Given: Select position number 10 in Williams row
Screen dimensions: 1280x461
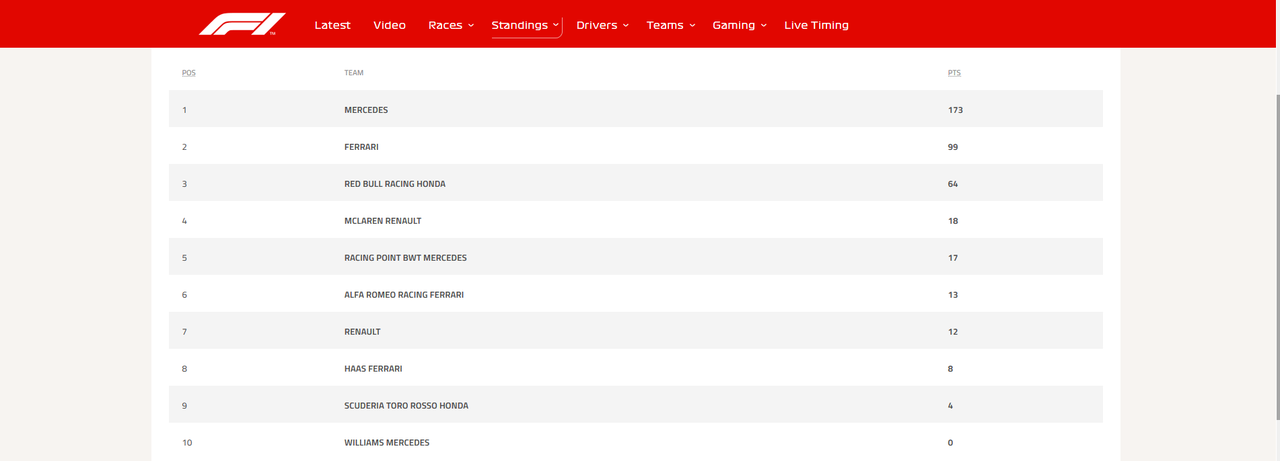Looking at the screenshot, I should 187,443.
